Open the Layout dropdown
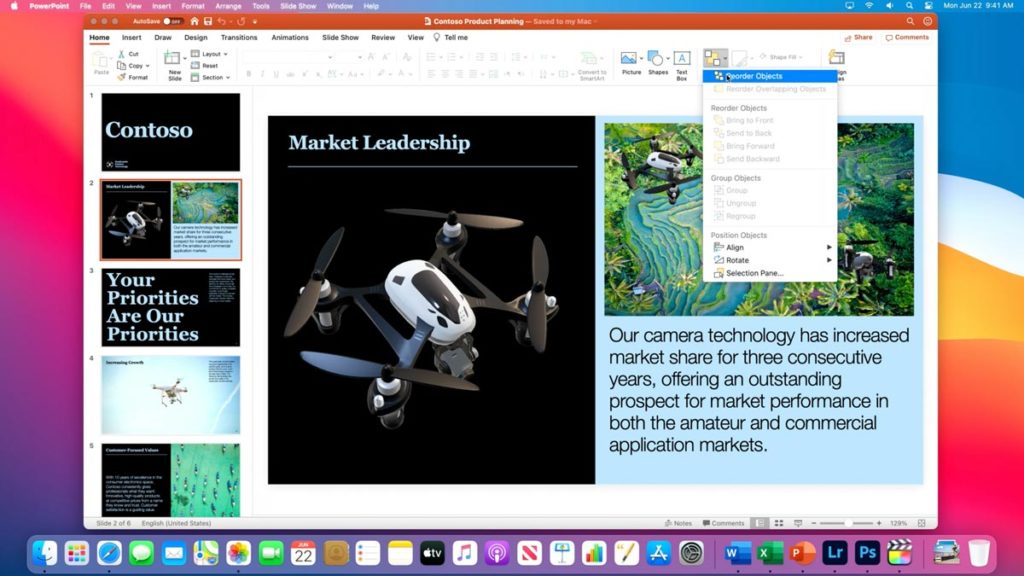 [210, 54]
